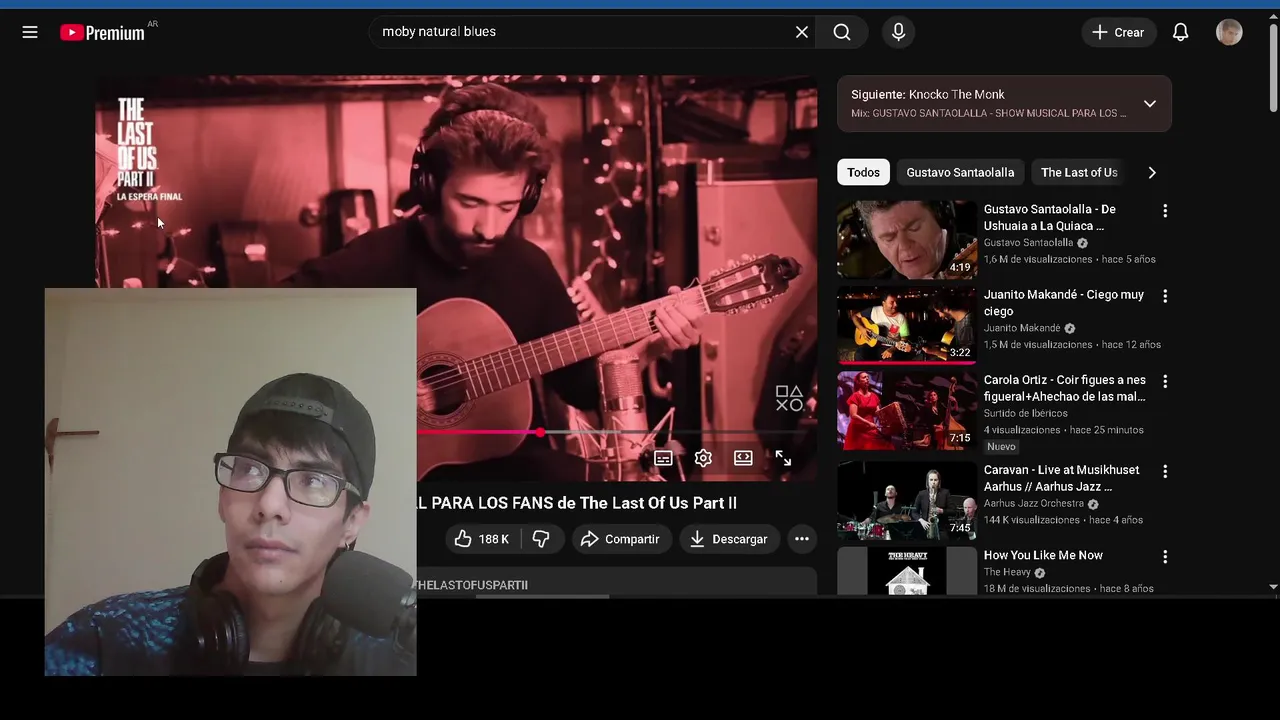Switch to theater mode view
This screenshot has height=720, width=1280.
coord(743,458)
